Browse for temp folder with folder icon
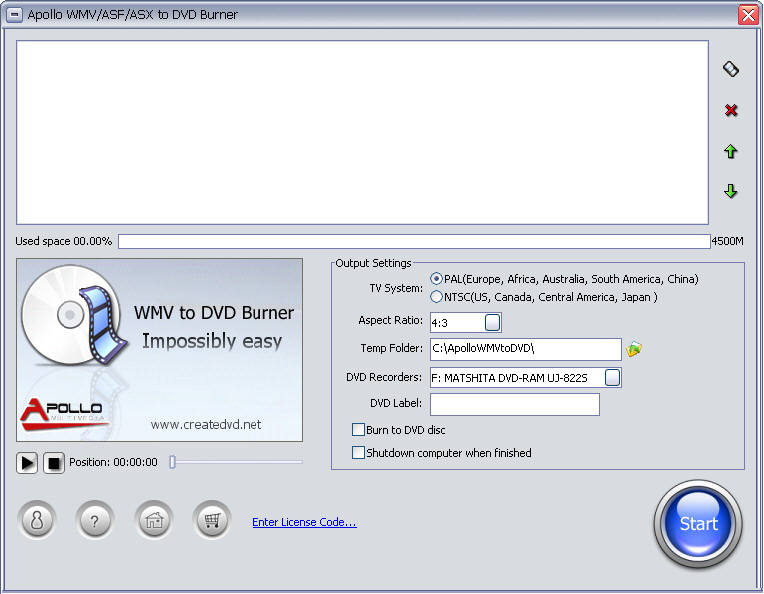Image resolution: width=764 pixels, height=594 pixels. coord(633,349)
